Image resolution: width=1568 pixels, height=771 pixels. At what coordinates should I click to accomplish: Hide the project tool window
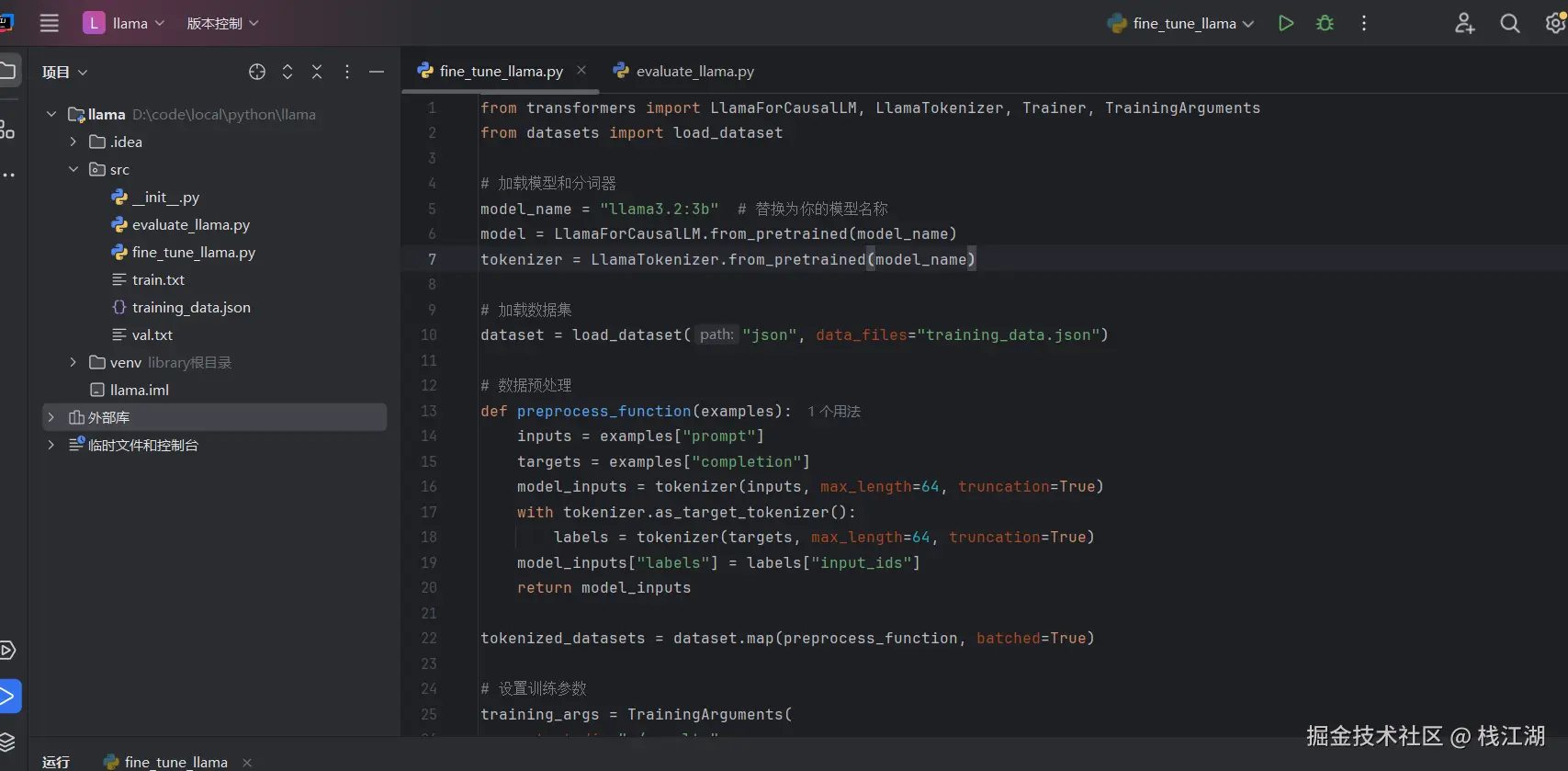(377, 72)
